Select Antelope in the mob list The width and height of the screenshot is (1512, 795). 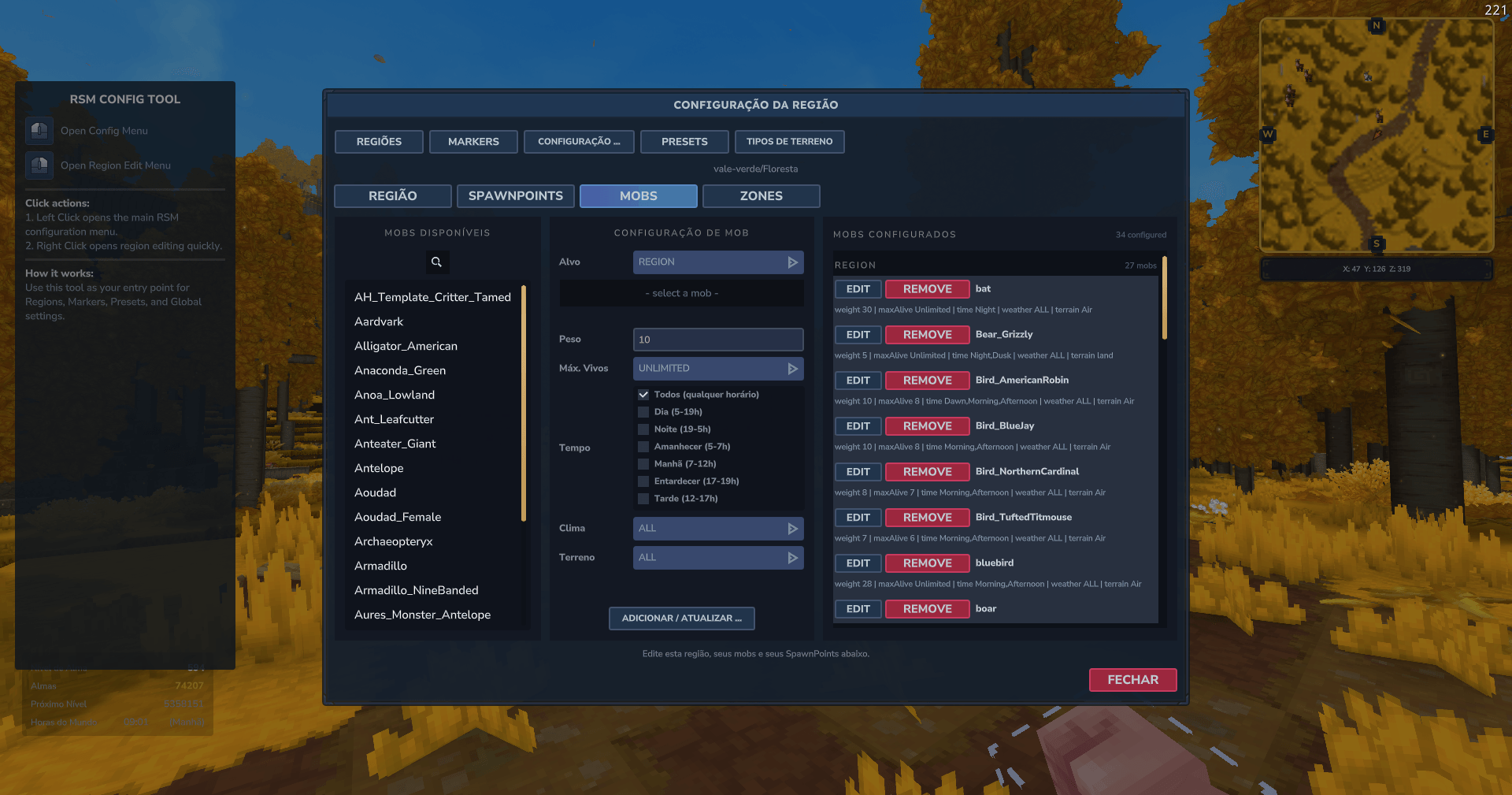(x=379, y=468)
